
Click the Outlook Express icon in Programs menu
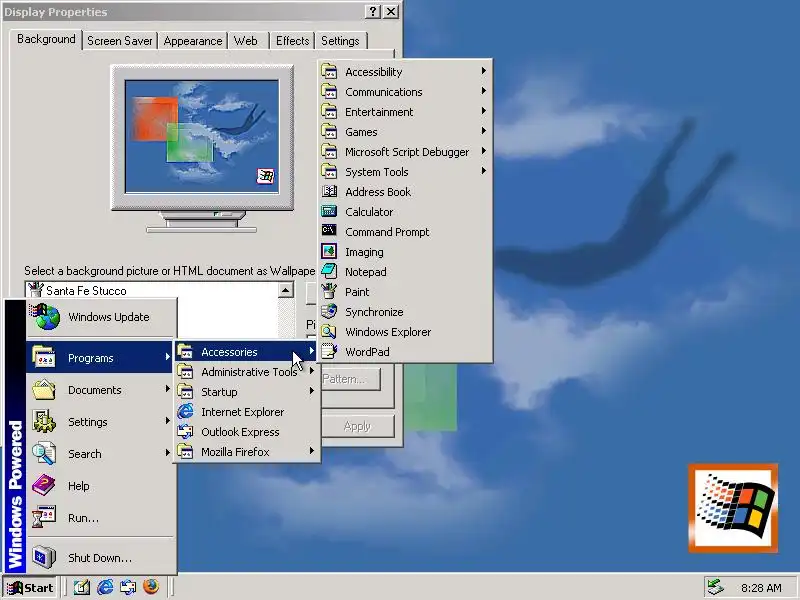(x=185, y=432)
